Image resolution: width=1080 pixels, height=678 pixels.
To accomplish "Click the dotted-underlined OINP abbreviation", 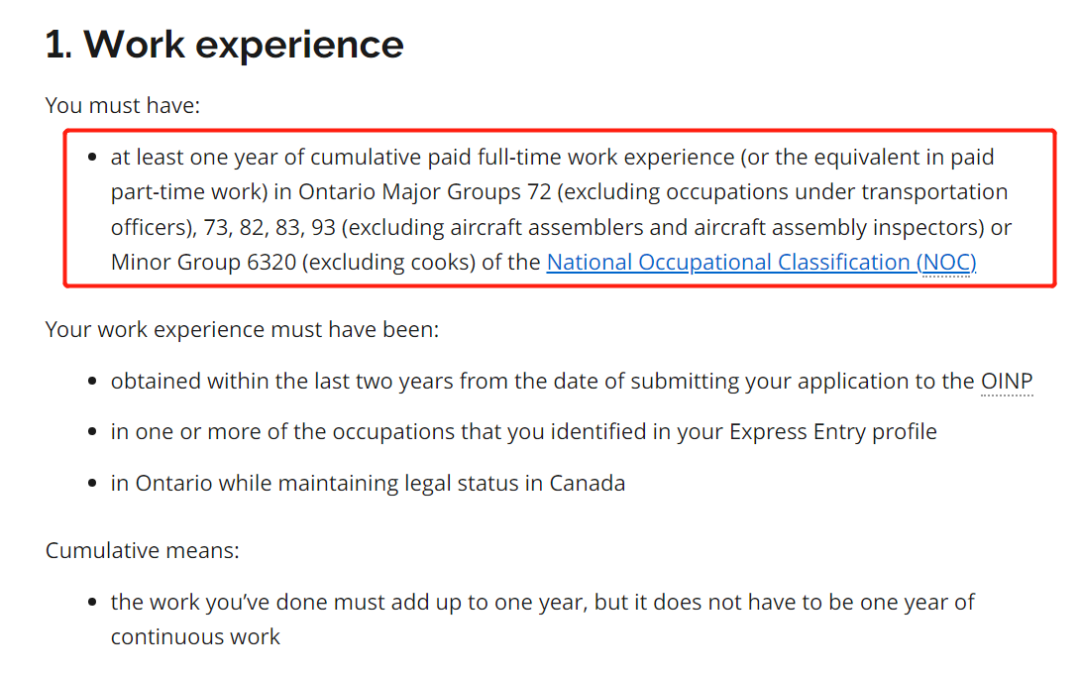I will [x=1006, y=381].
